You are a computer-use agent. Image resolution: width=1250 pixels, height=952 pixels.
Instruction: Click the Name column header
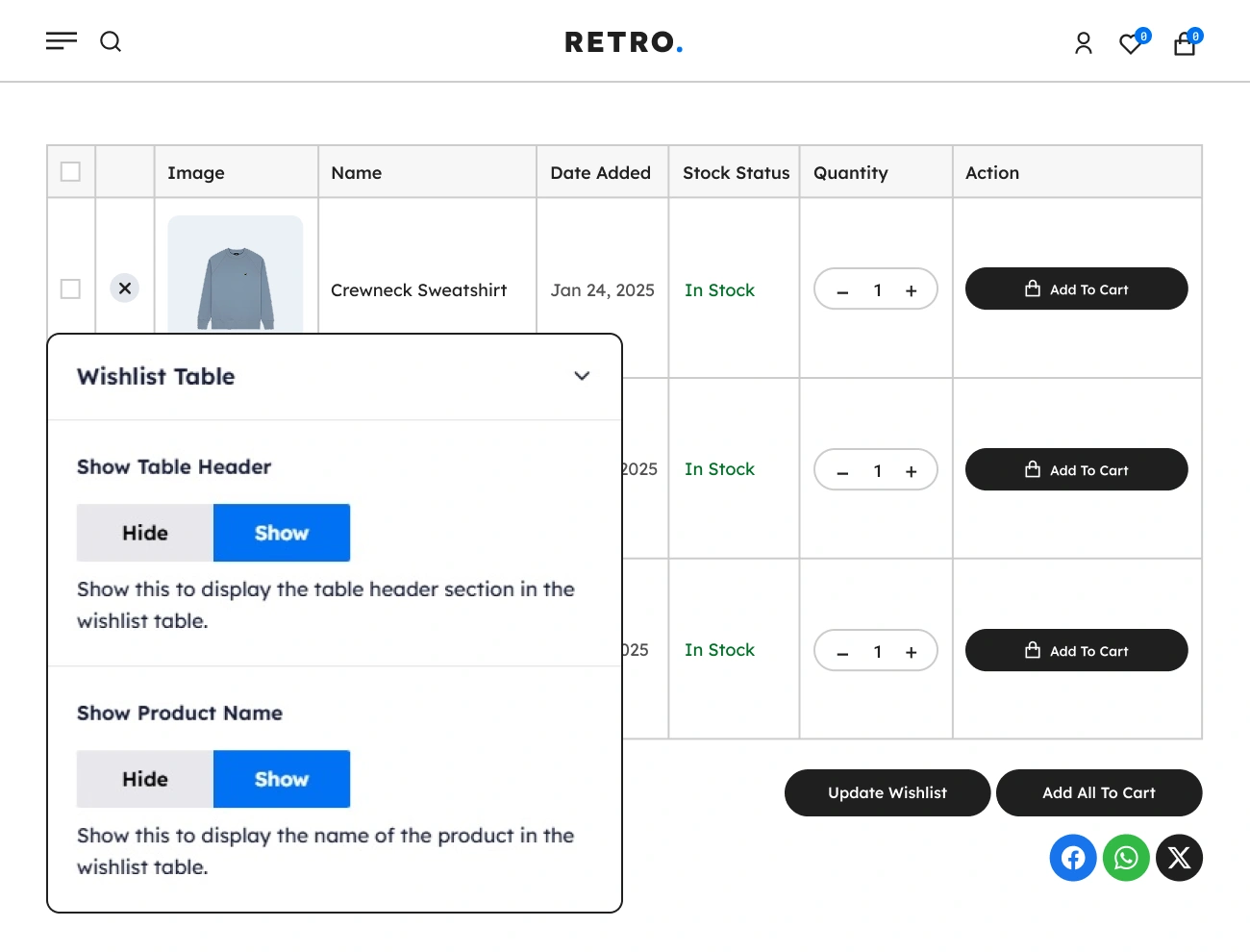[357, 173]
